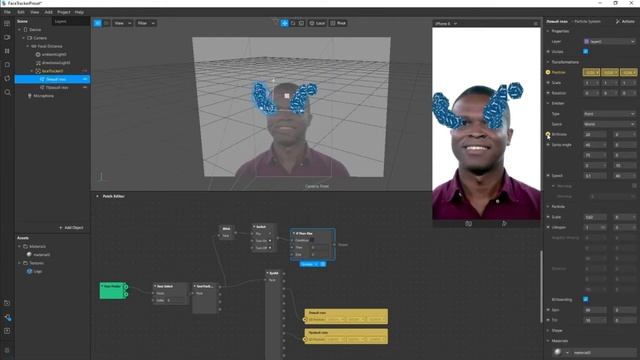The image size is (640, 360).
Task: Click the Add Object button
Action: (x=71, y=228)
